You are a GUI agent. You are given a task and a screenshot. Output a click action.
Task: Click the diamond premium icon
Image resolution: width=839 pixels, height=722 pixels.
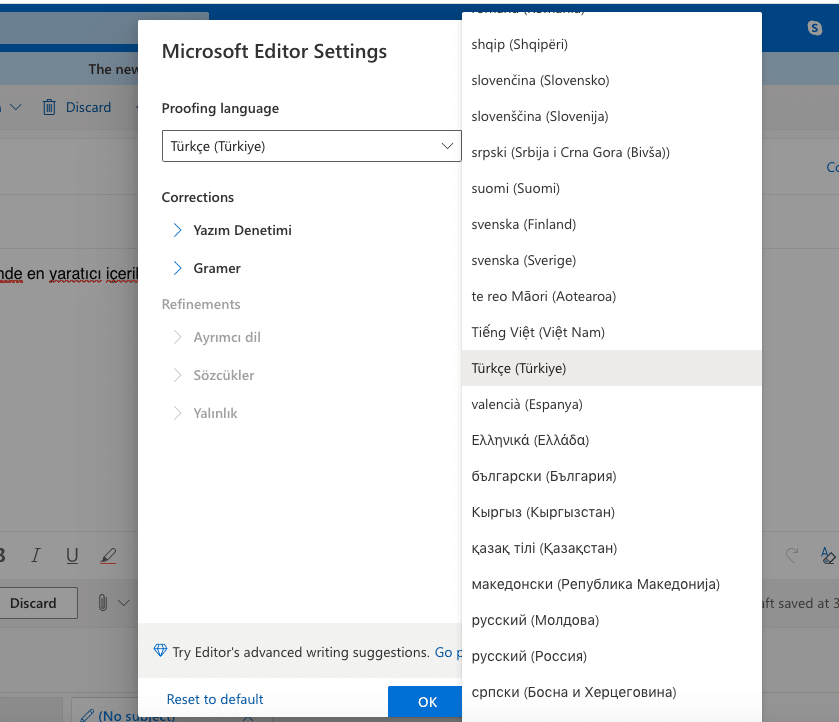pos(160,651)
